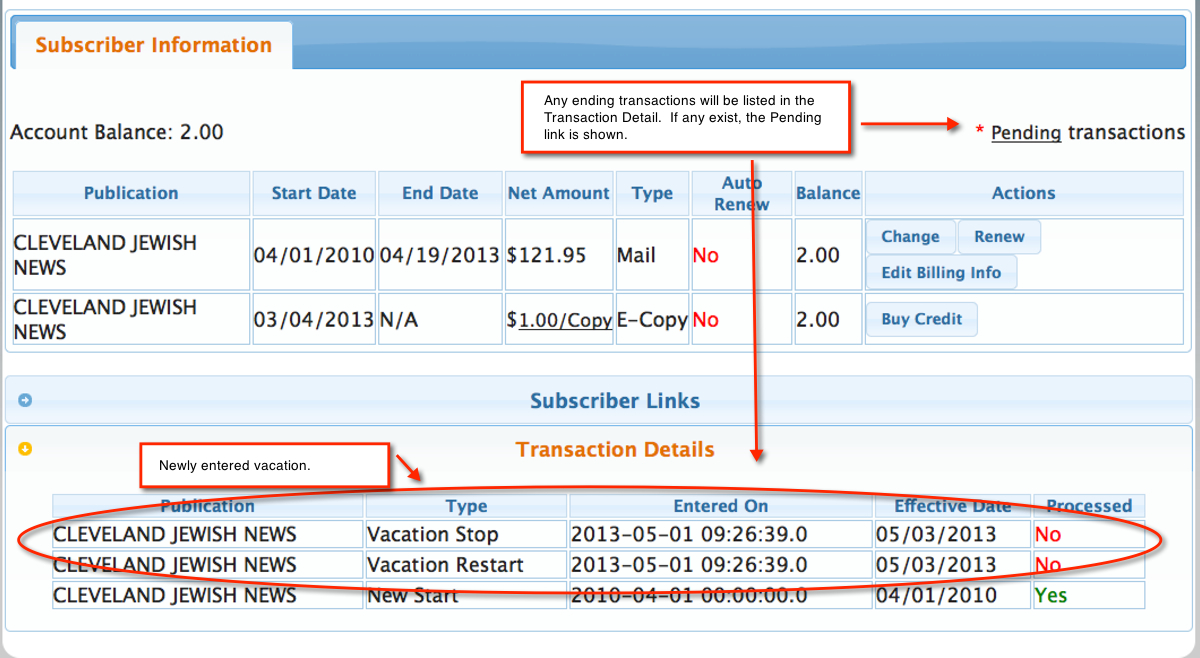Select the 03/04/2013 start date cell
The image size is (1200, 658).
[314, 320]
